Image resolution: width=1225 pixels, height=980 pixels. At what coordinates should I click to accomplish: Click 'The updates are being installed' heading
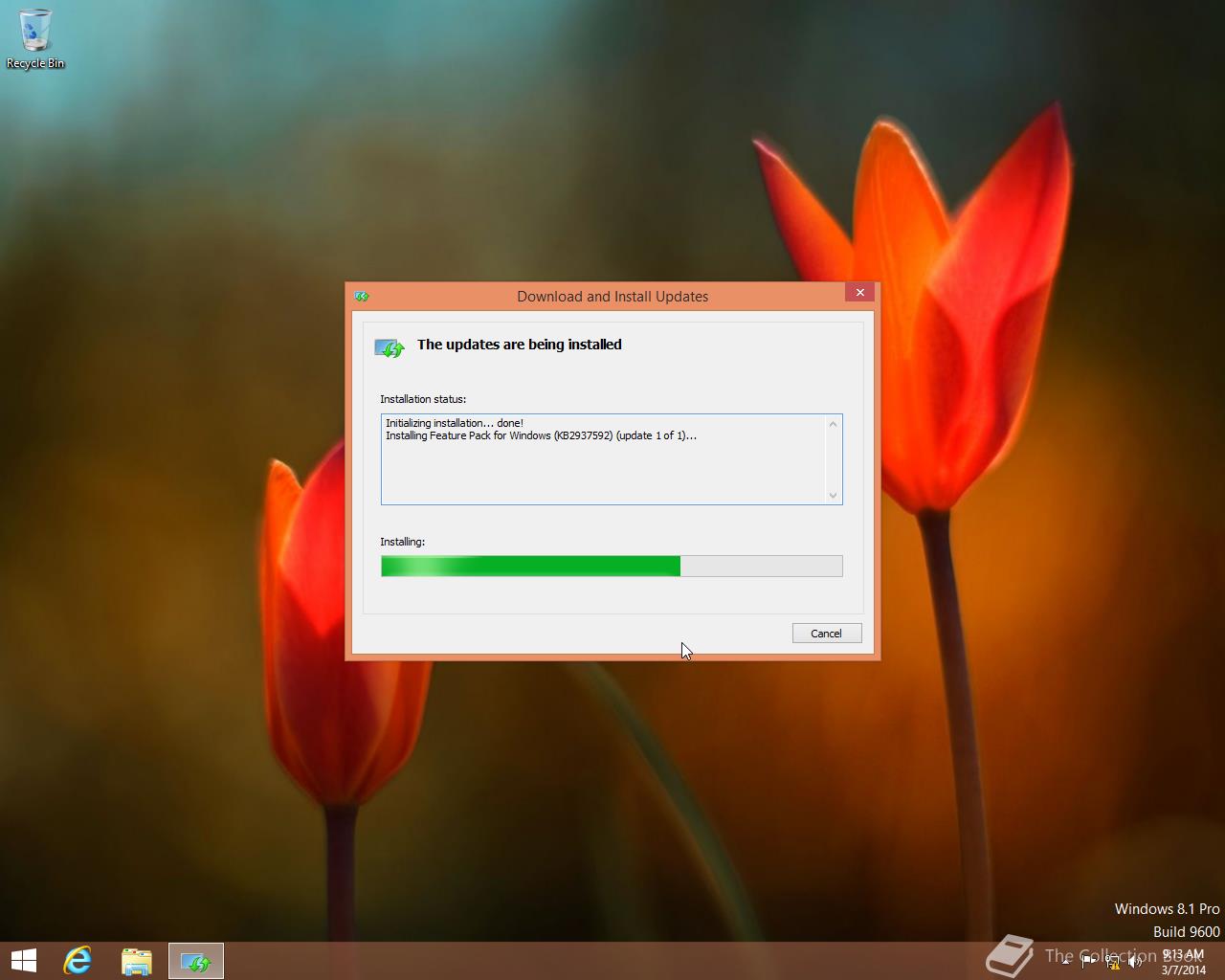click(520, 345)
